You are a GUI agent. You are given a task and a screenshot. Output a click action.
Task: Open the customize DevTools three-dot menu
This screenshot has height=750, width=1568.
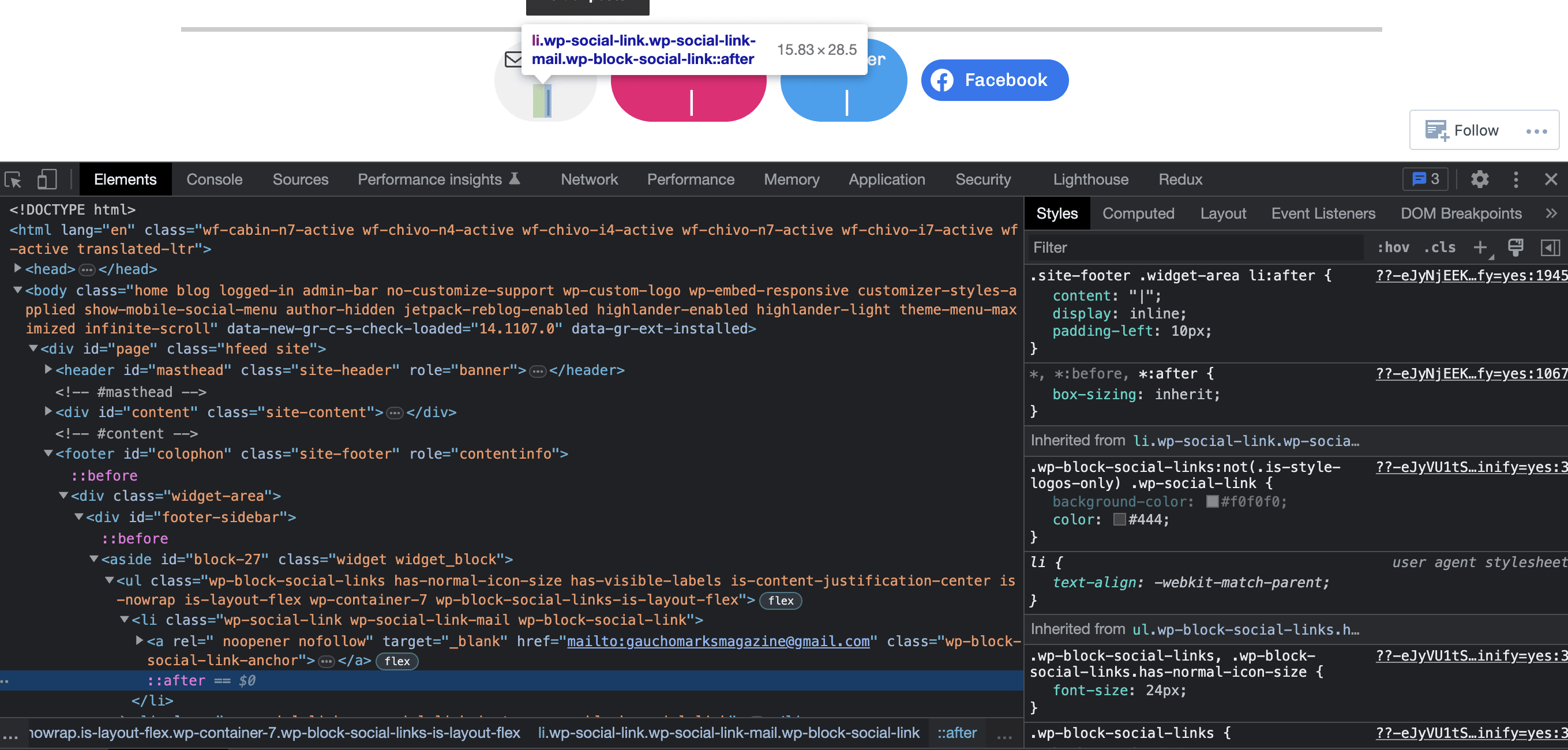click(x=1516, y=179)
